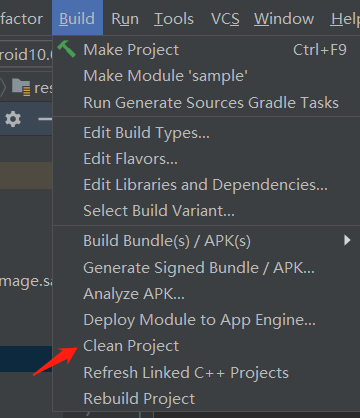
Task: Collapse panel using the minus icon
Action: tap(45, 119)
